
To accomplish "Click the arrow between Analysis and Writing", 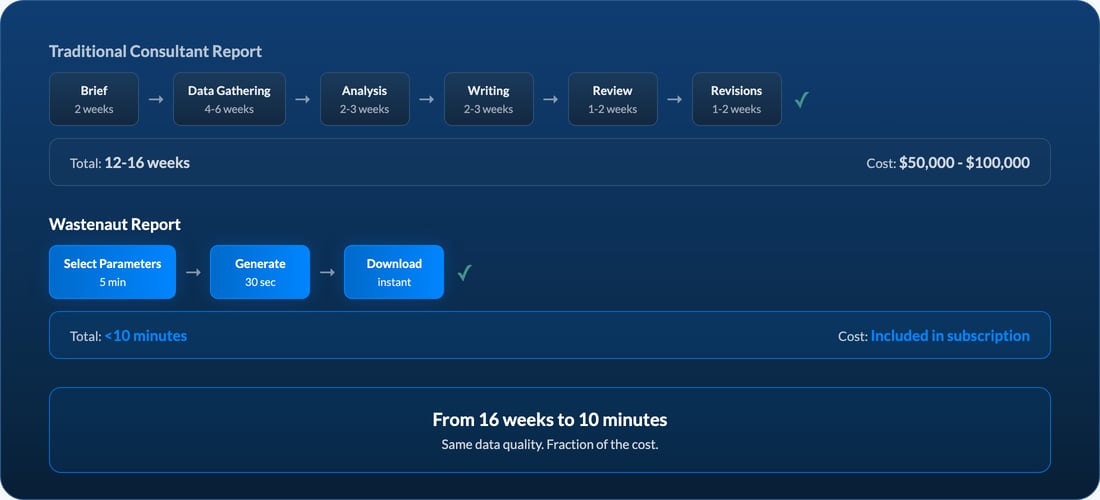I will point(426,100).
